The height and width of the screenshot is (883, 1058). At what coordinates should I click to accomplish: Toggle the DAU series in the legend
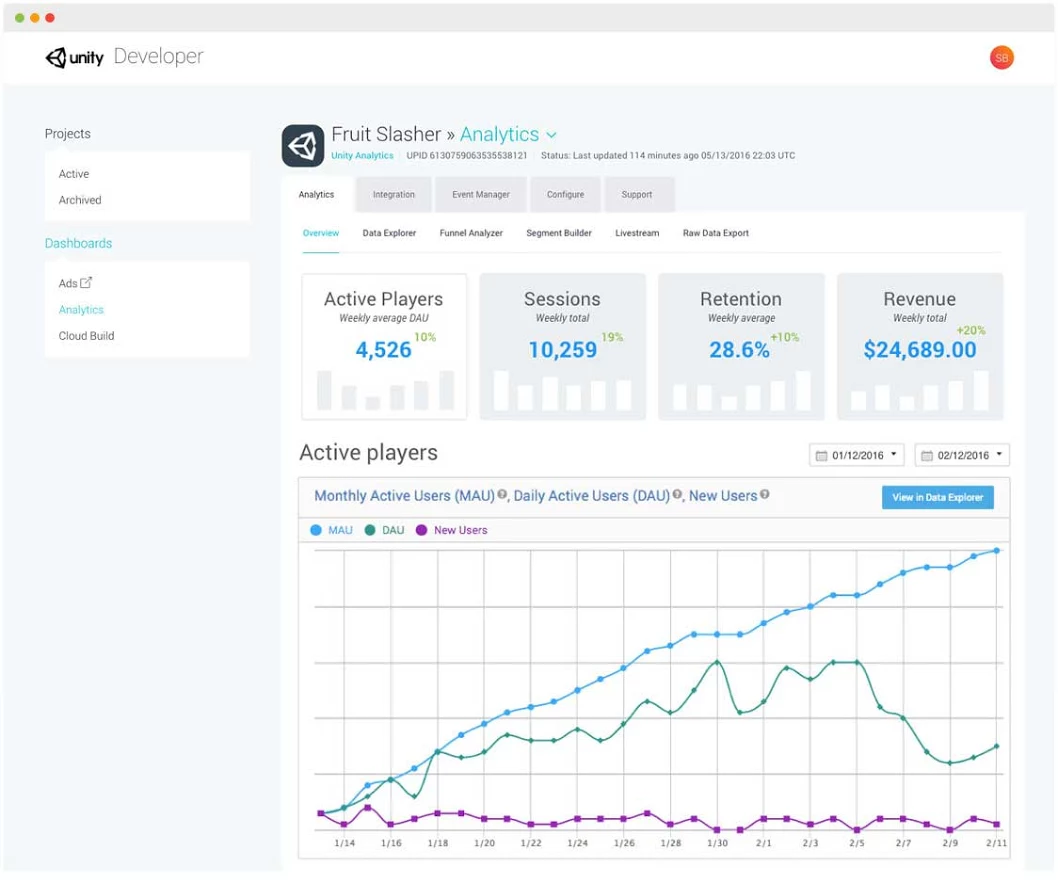[389, 530]
